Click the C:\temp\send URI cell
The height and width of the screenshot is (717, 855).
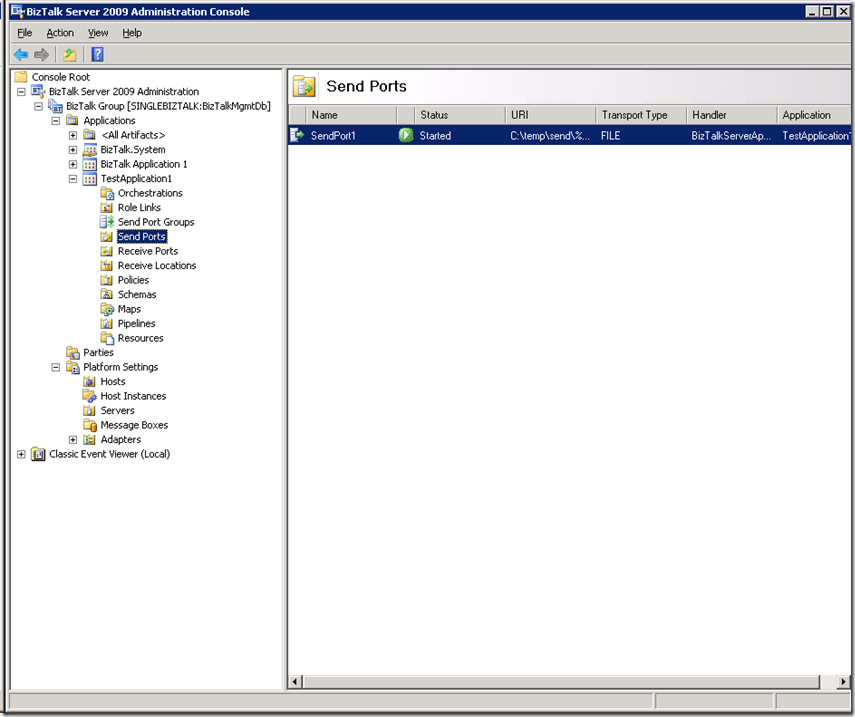tap(550, 136)
